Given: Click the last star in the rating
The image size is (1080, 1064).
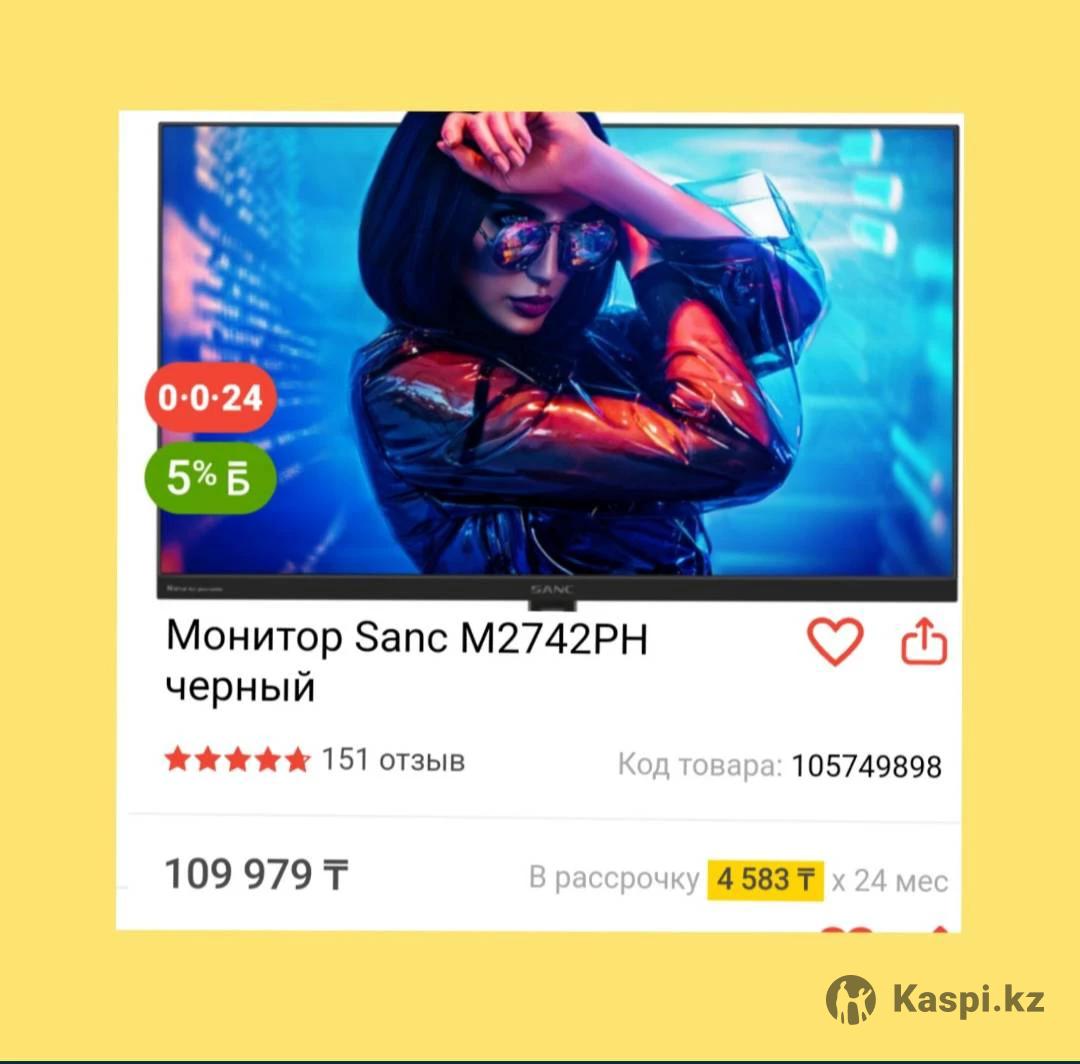Looking at the screenshot, I should pyautogui.click(x=297, y=760).
